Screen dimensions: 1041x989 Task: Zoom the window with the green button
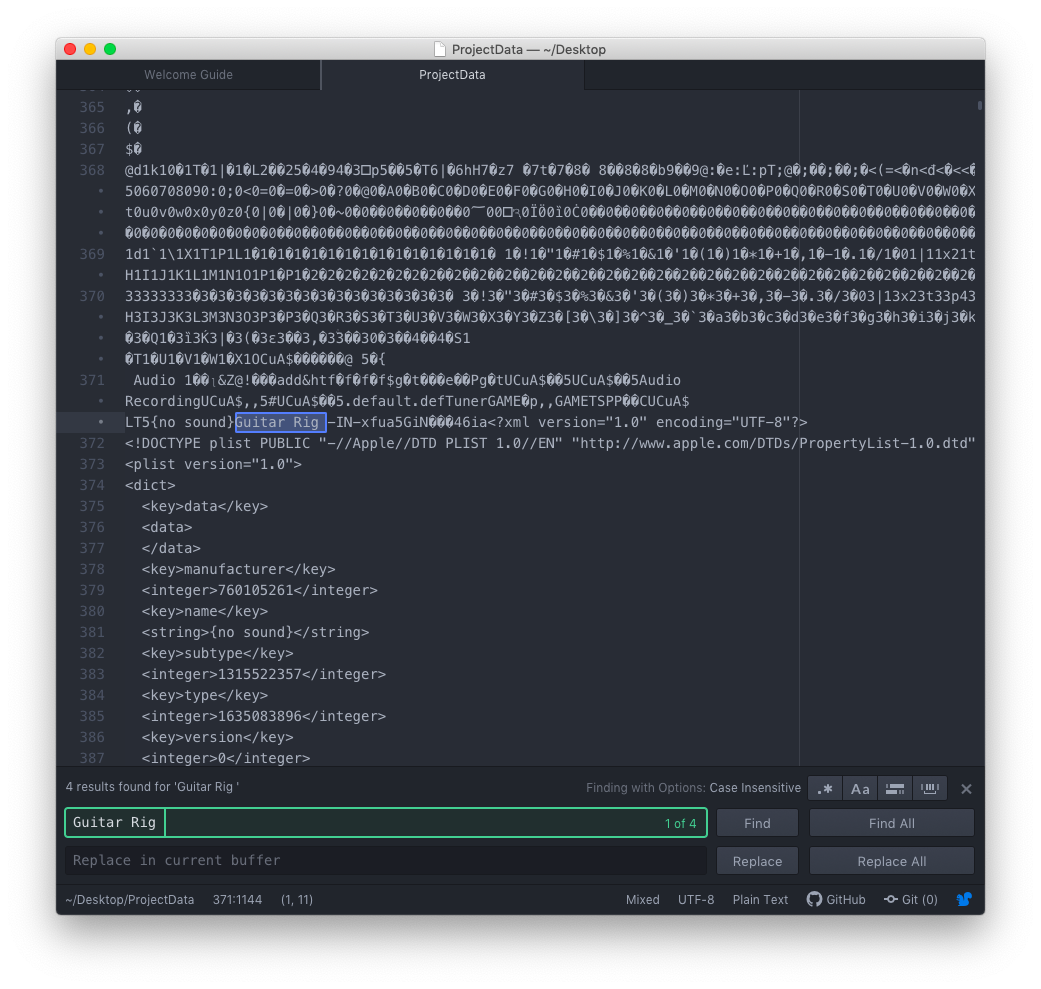[110, 49]
